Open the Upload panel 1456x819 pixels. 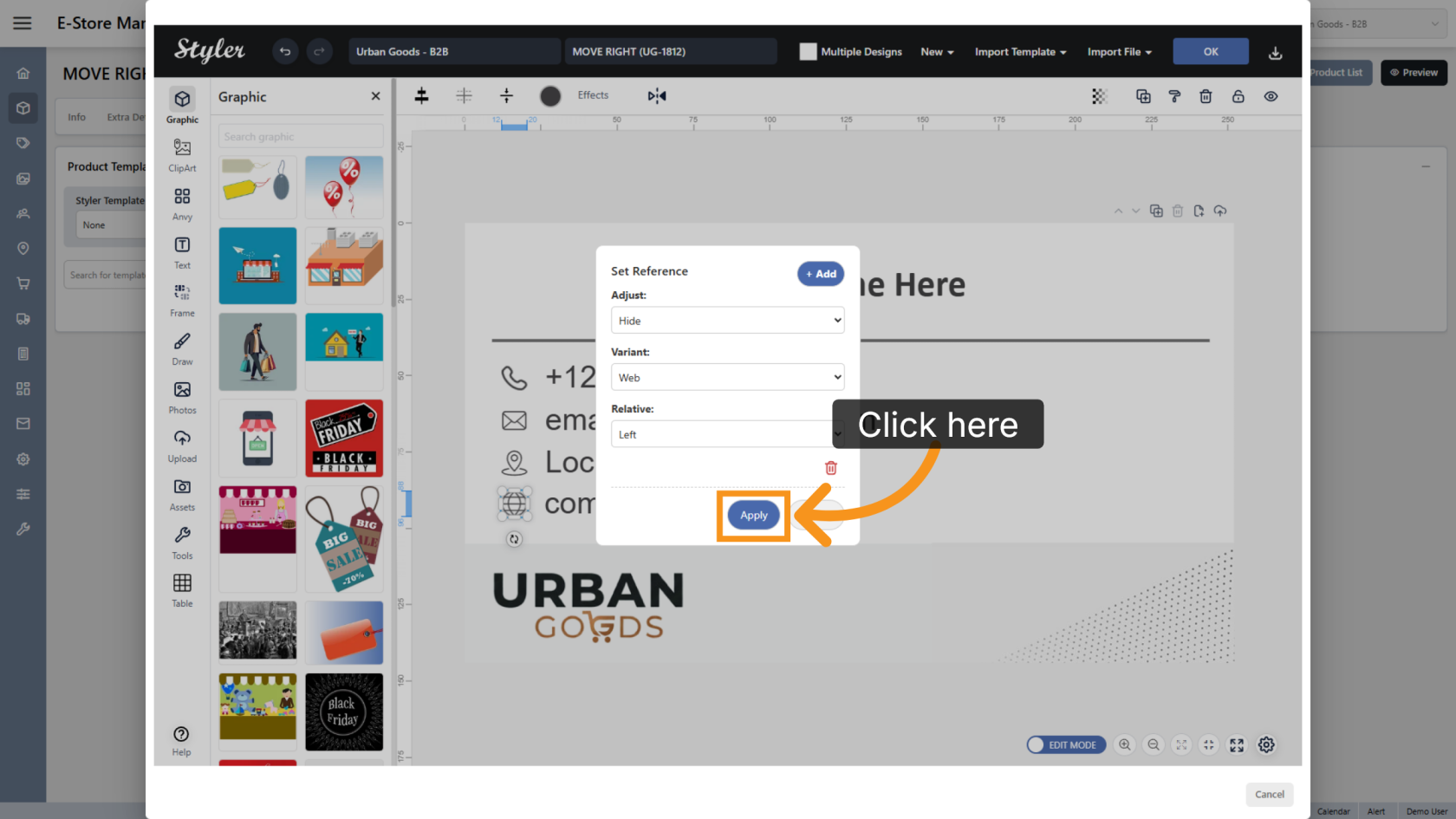click(182, 445)
